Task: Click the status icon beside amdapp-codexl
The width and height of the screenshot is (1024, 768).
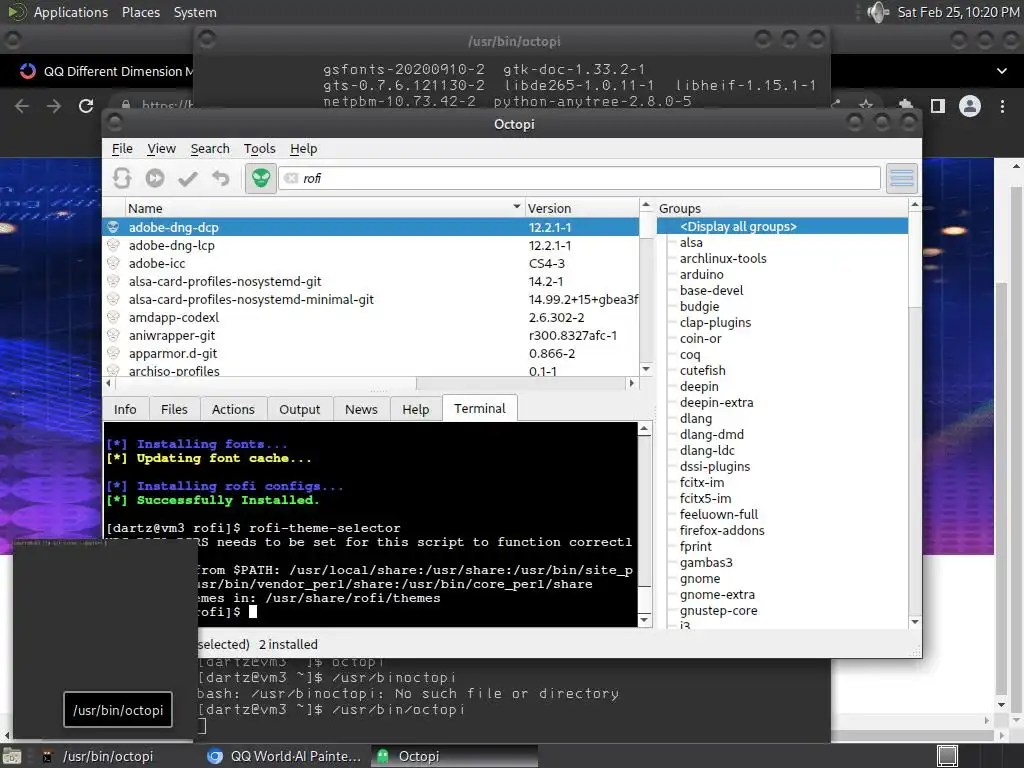Action: click(113, 317)
